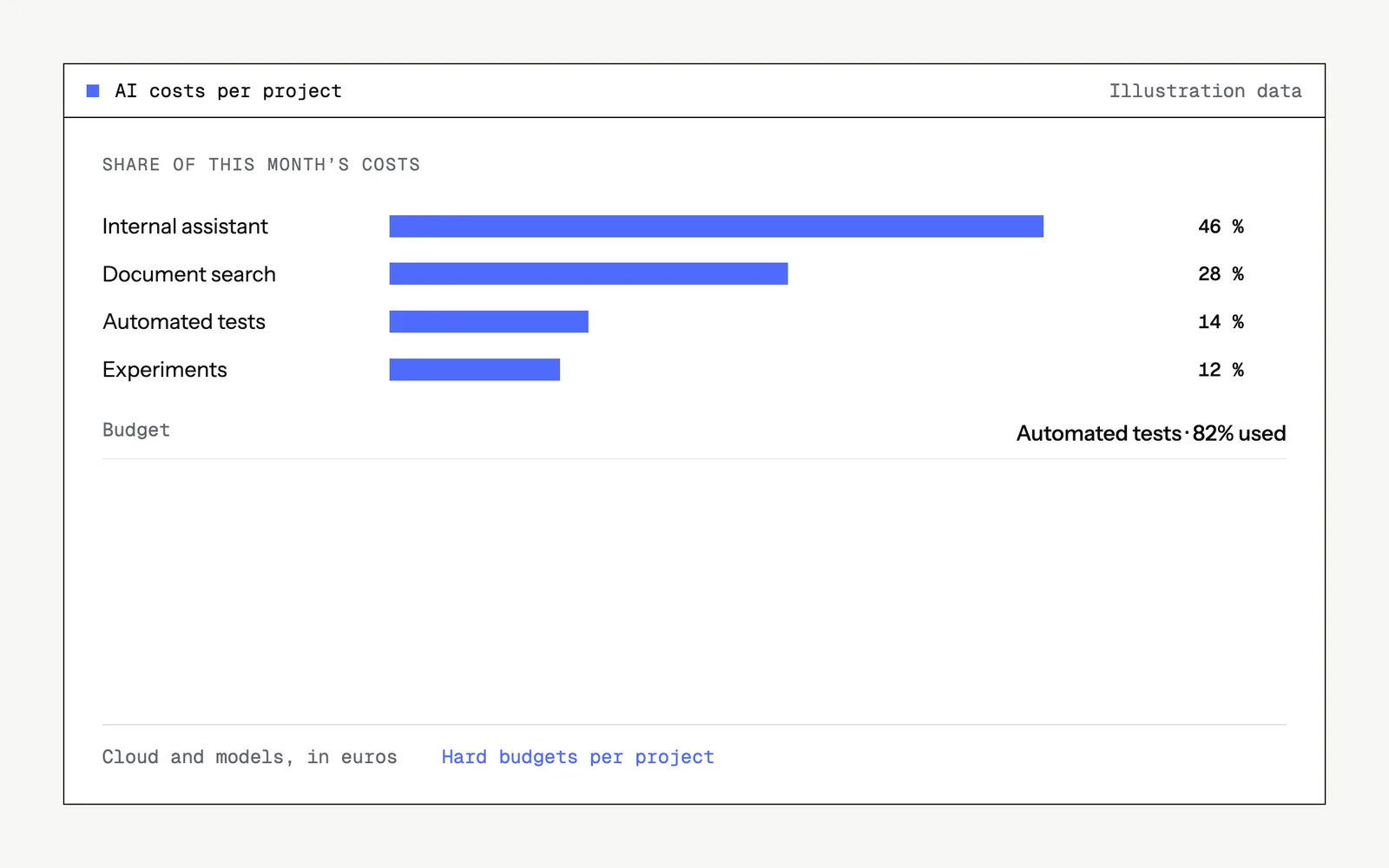Click the 'Illustration data' label

pos(1205,91)
